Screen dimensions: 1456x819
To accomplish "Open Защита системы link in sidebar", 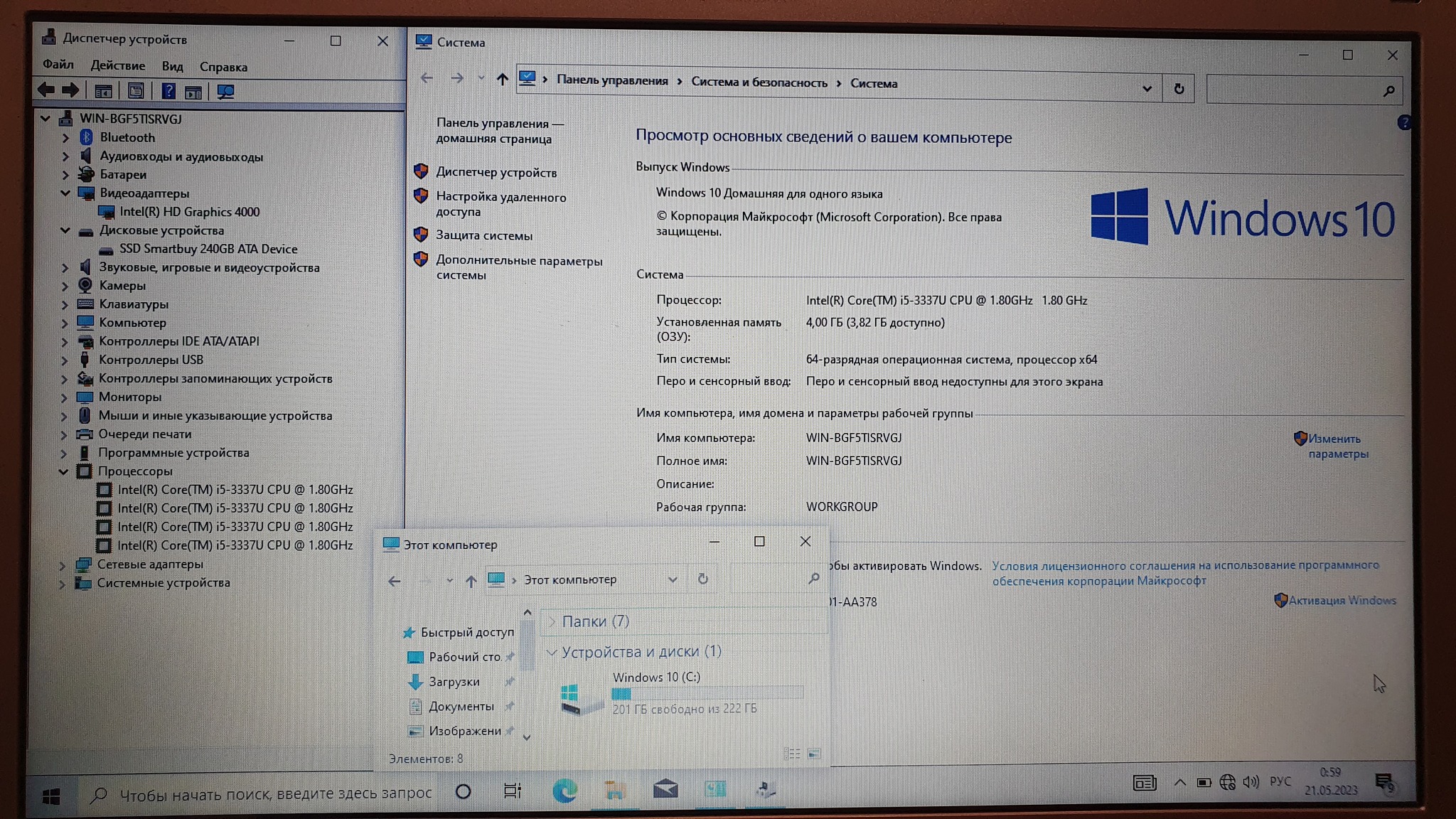I will [x=483, y=235].
